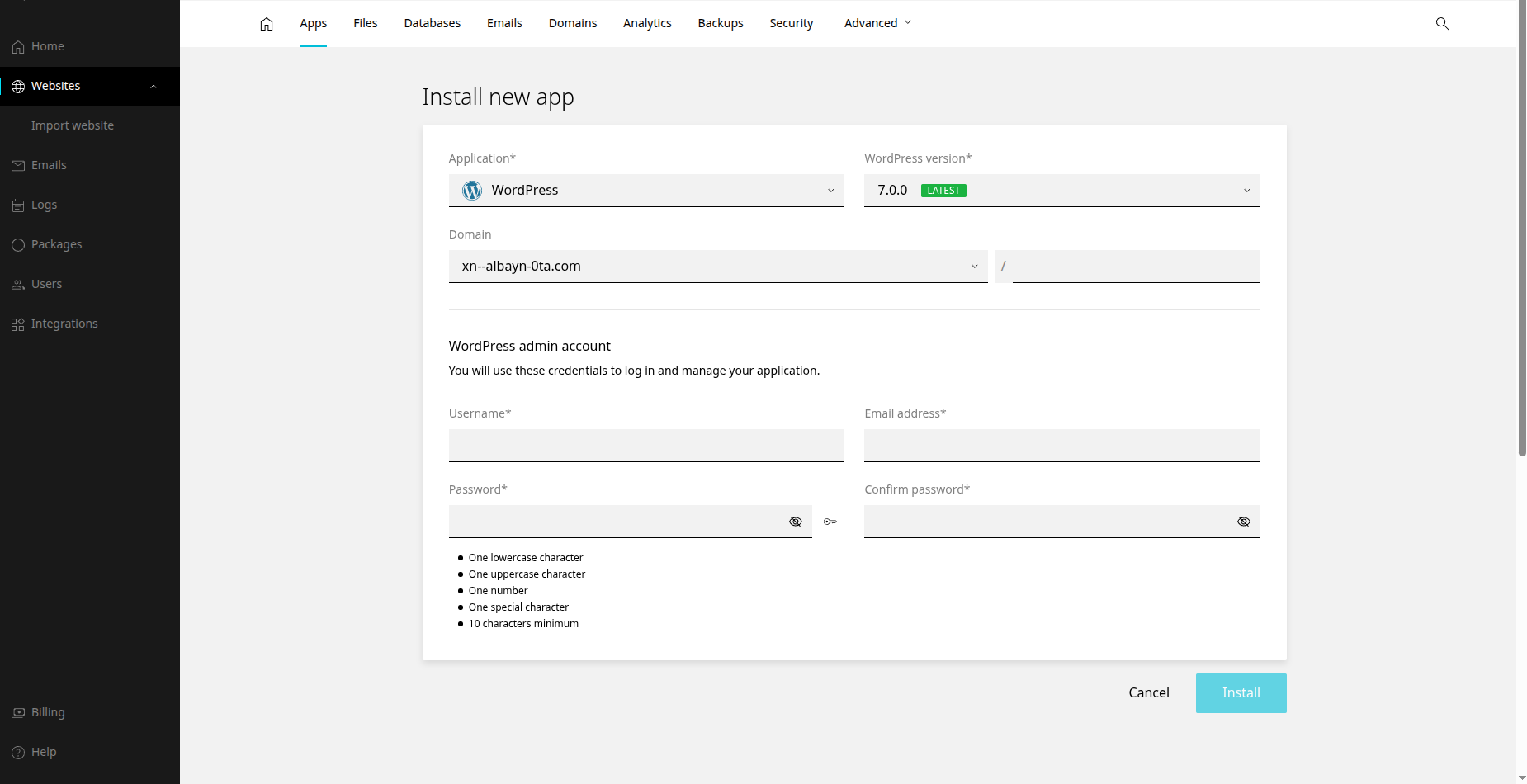Click the page vertical scrollbar thumb
1527x784 pixels.
[x=1522, y=228]
